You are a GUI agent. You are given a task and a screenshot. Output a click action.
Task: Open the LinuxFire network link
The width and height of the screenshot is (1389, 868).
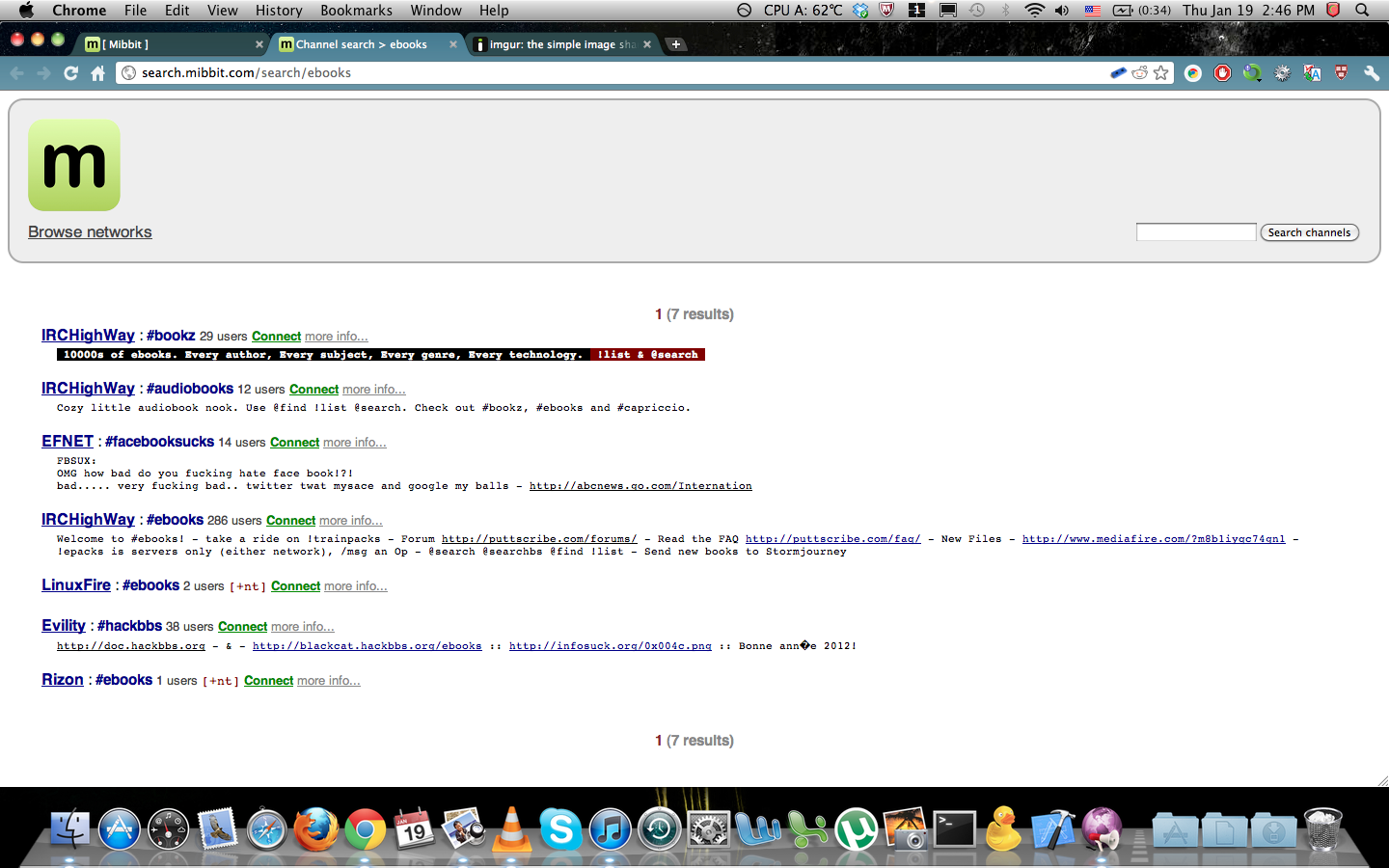click(76, 585)
